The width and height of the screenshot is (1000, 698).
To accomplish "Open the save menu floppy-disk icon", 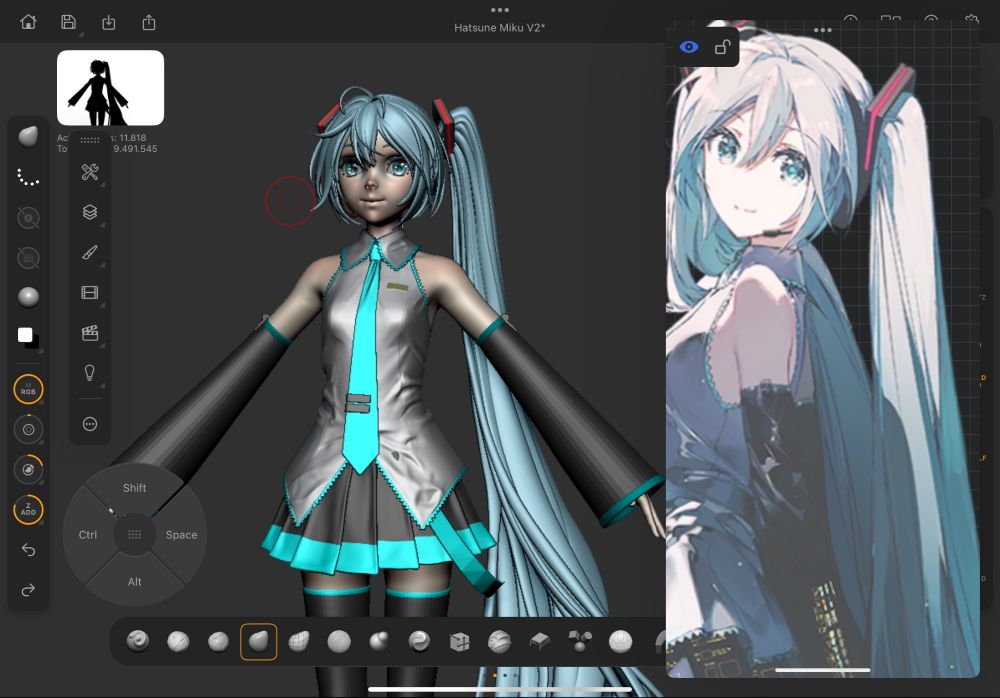I will click(x=68, y=22).
